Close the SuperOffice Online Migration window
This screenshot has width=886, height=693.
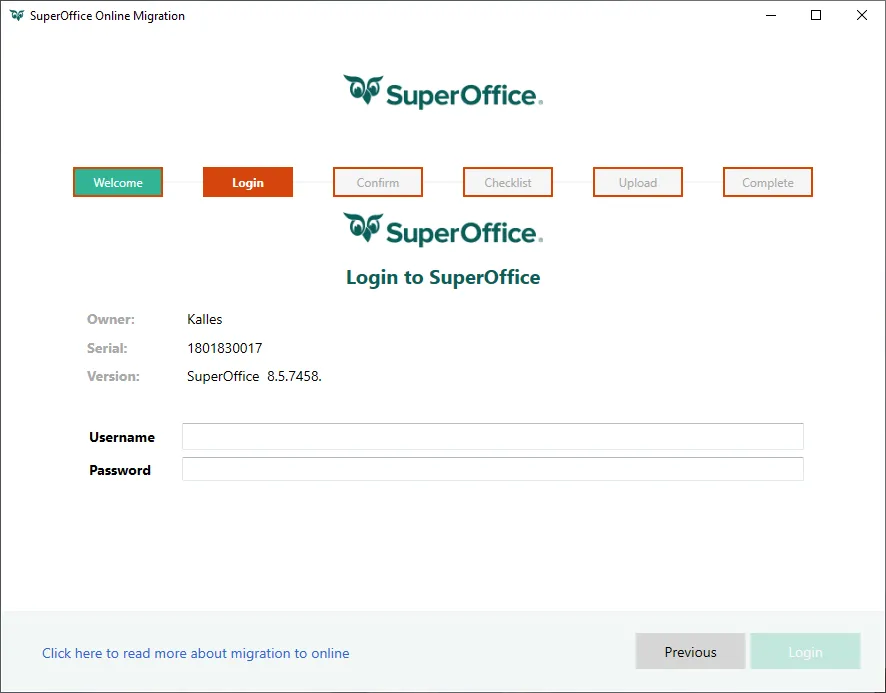click(x=862, y=16)
